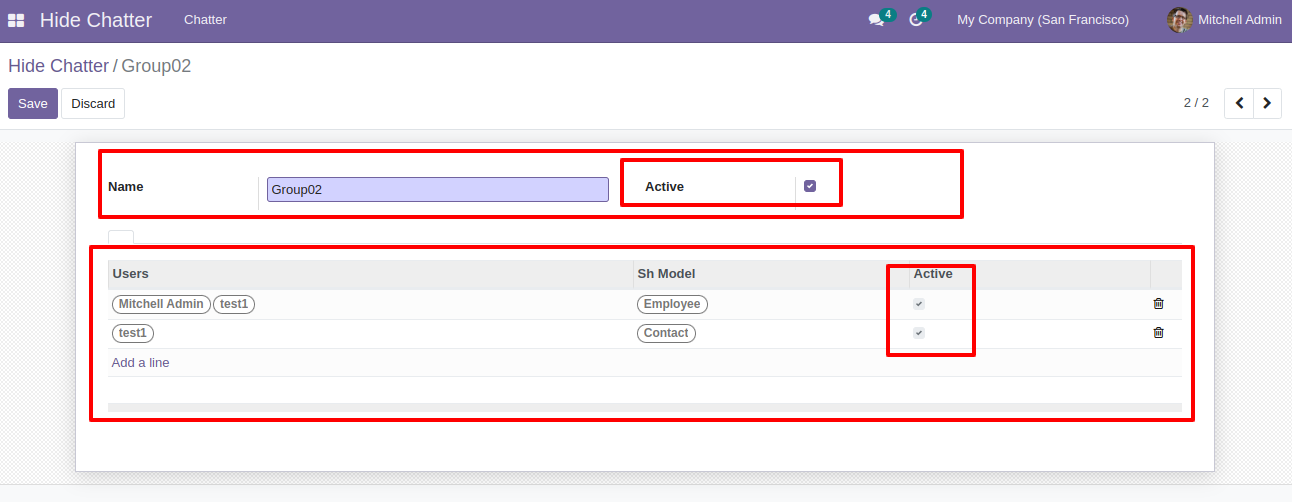Click Mitchell Admin avatar picture
The image size is (1292, 502).
tap(1180, 20)
